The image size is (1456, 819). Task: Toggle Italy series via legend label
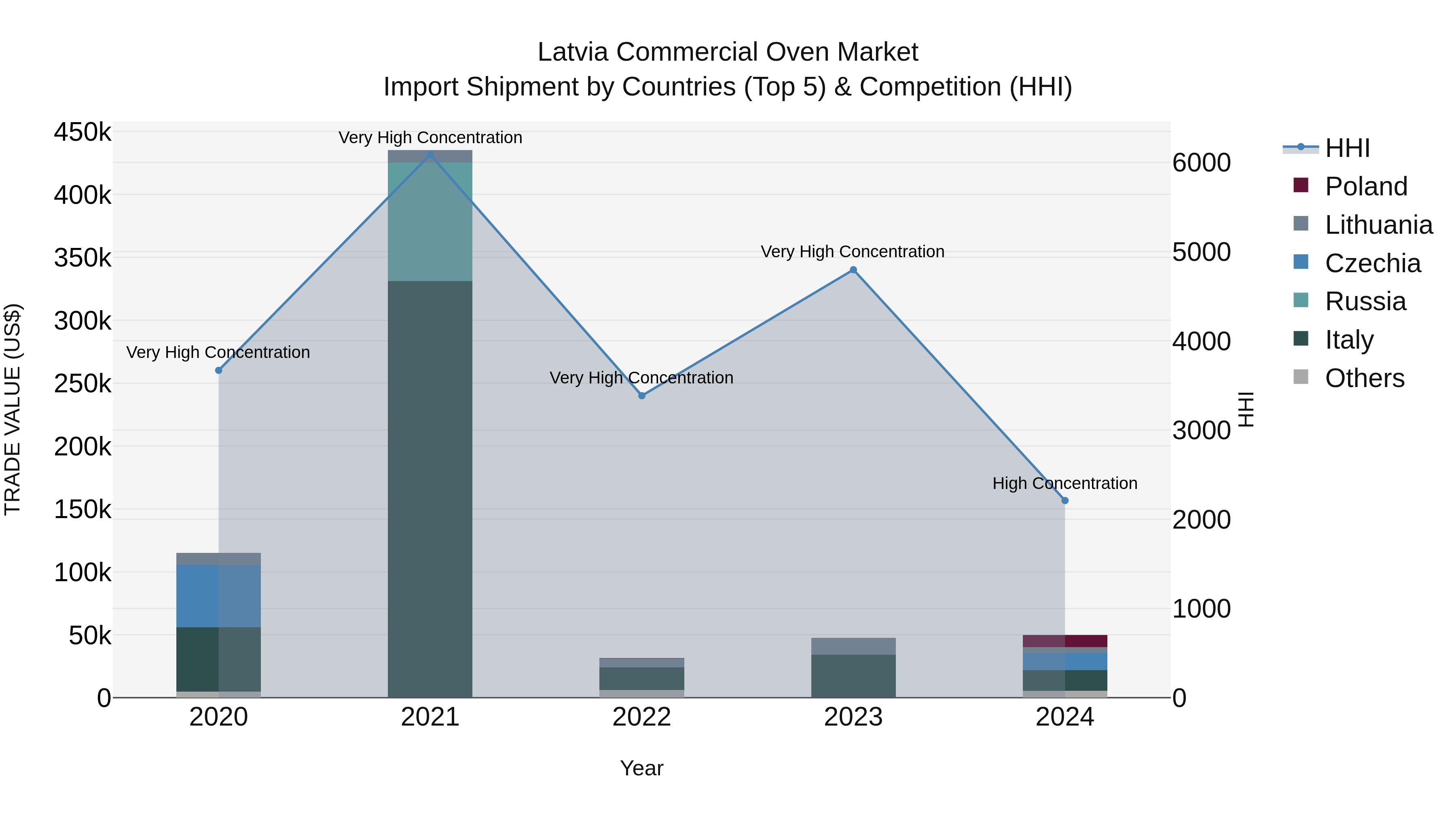(x=1349, y=340)
